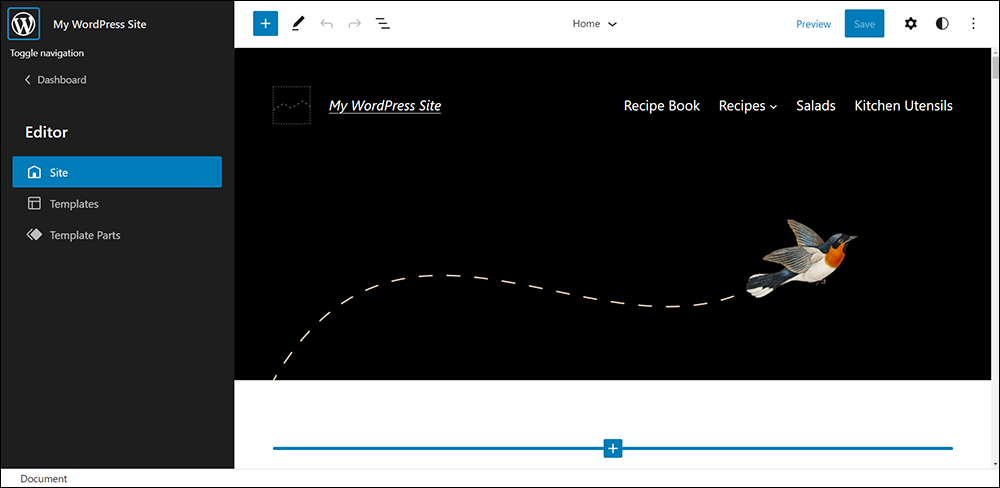This screenshot has height=488, width=1000.
Task: Click the WordPress logo icon
Action: point(24,24)
